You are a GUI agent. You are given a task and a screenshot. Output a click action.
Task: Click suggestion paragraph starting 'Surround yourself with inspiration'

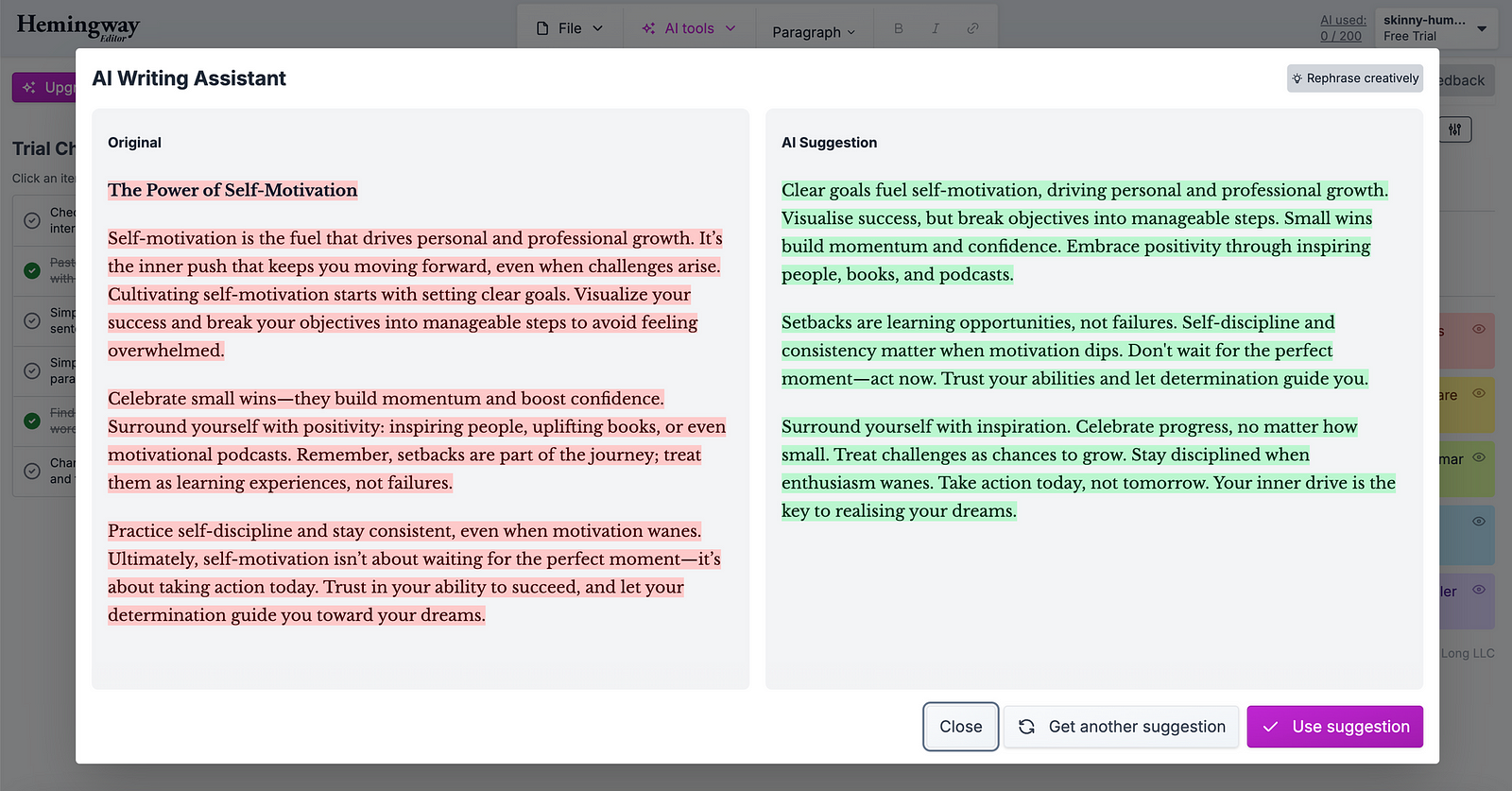tap(1089, 469)
